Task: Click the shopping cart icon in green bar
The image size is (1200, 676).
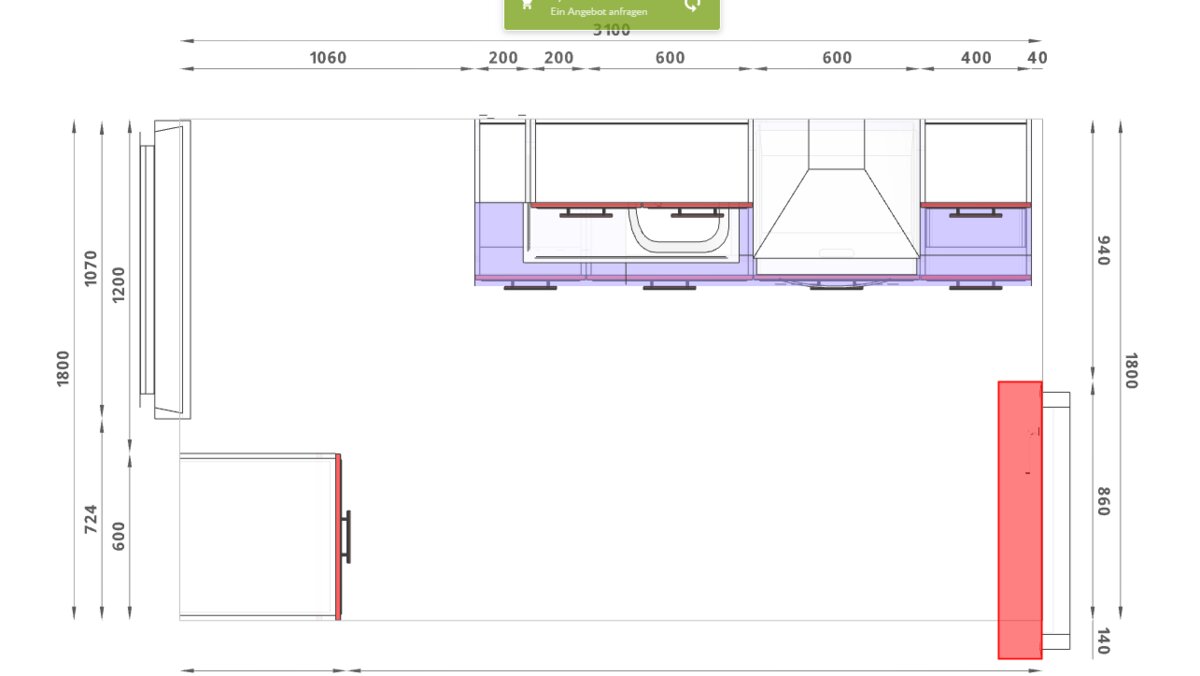Action: (527, 7)
